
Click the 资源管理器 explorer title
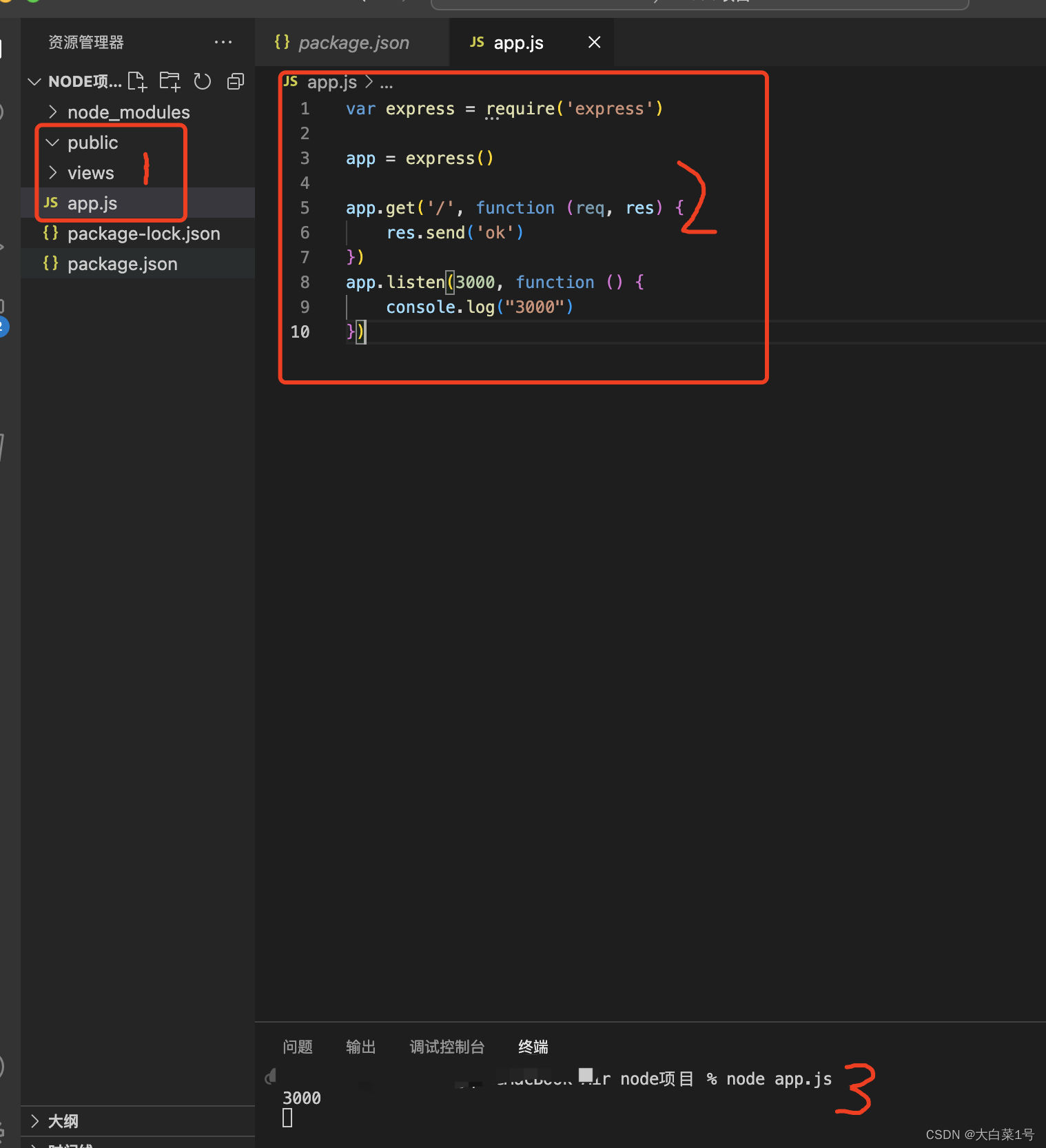point(86,43)
